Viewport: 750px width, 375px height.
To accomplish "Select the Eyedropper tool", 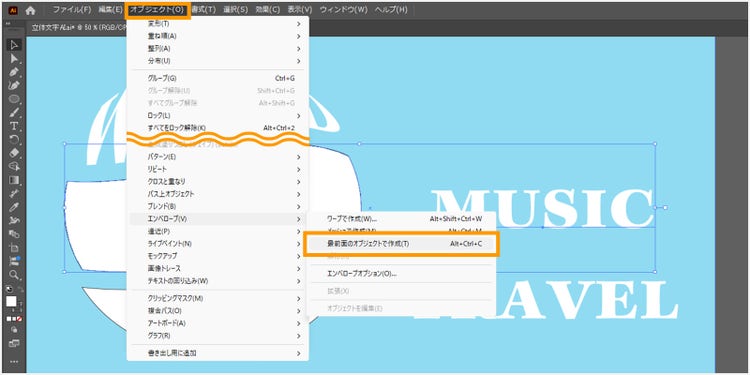I will pos(14,207).
